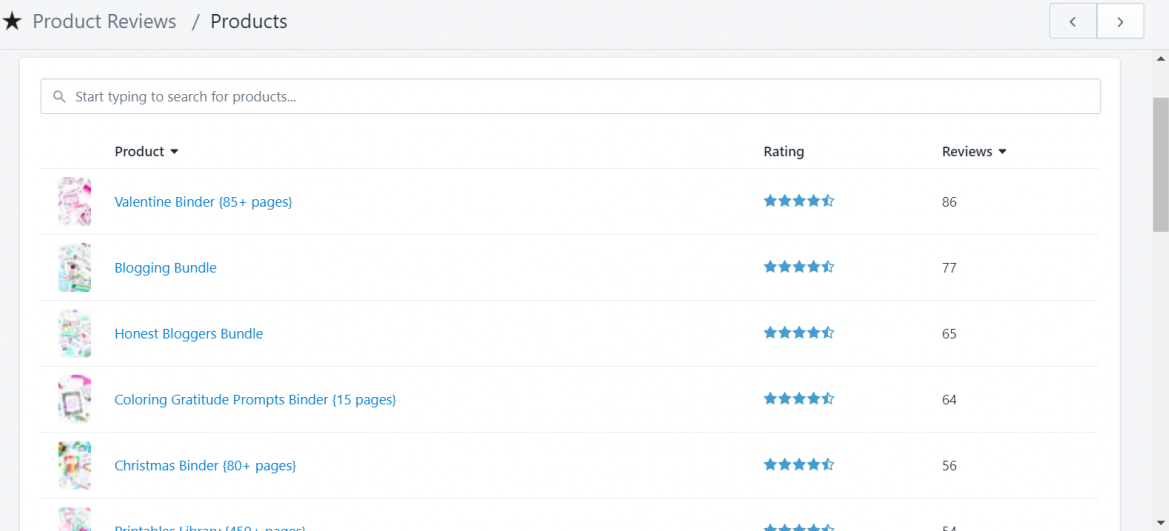Screen dimensions: 1169x531
Task: Click the vertical scrollbar thumb
Action: point(1161,164)
